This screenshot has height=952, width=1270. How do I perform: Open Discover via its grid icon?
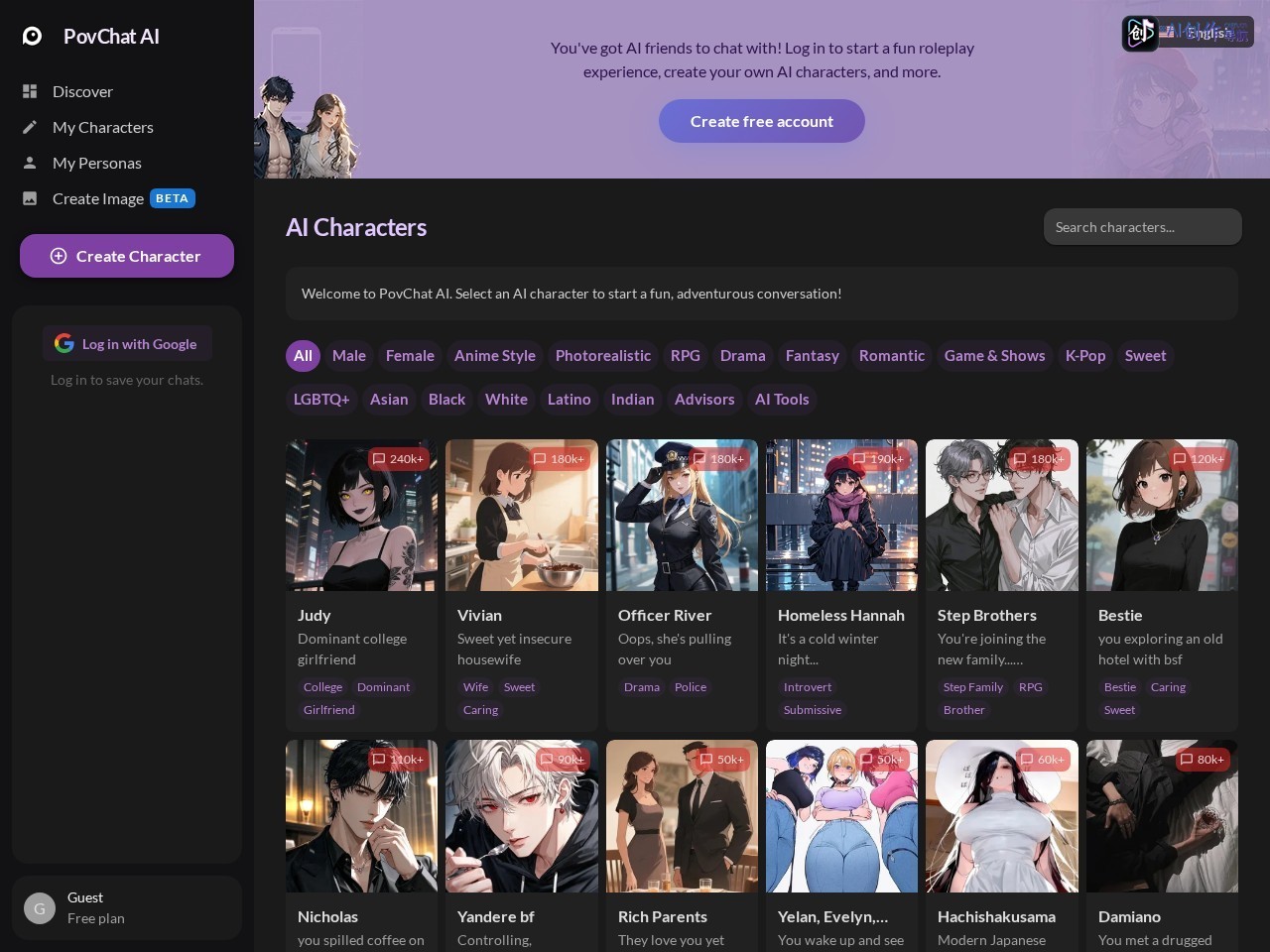30,91
